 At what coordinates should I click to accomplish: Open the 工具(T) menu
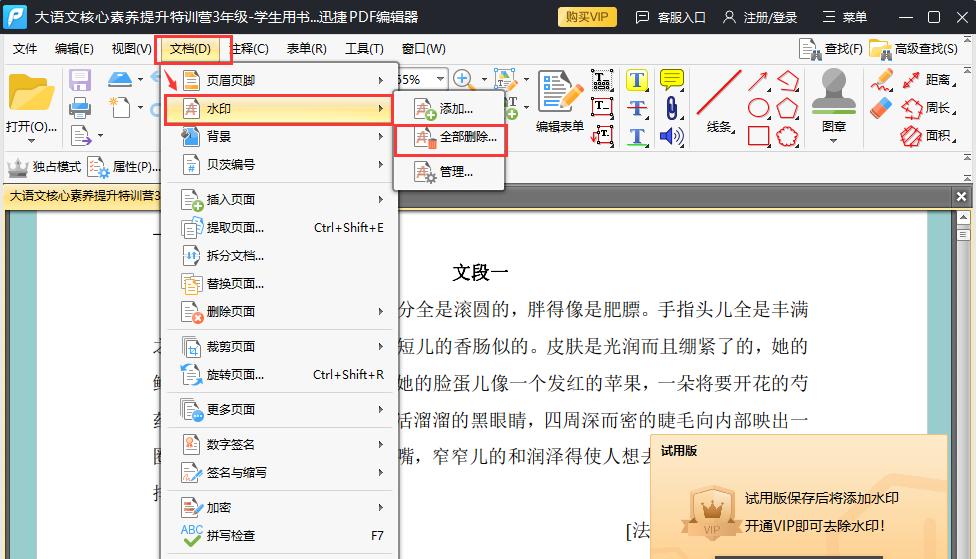point(364,49)
